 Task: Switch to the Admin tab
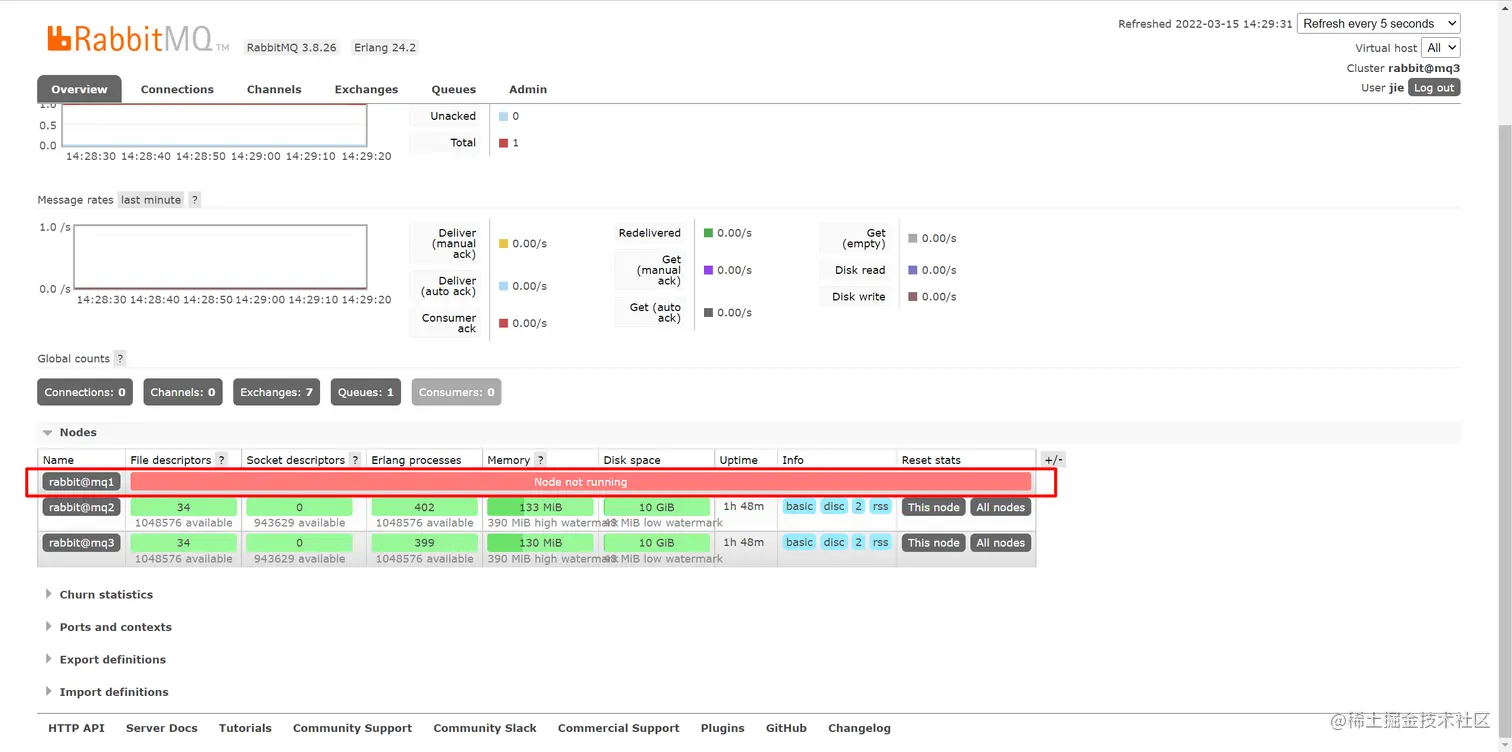pos(528,89)
